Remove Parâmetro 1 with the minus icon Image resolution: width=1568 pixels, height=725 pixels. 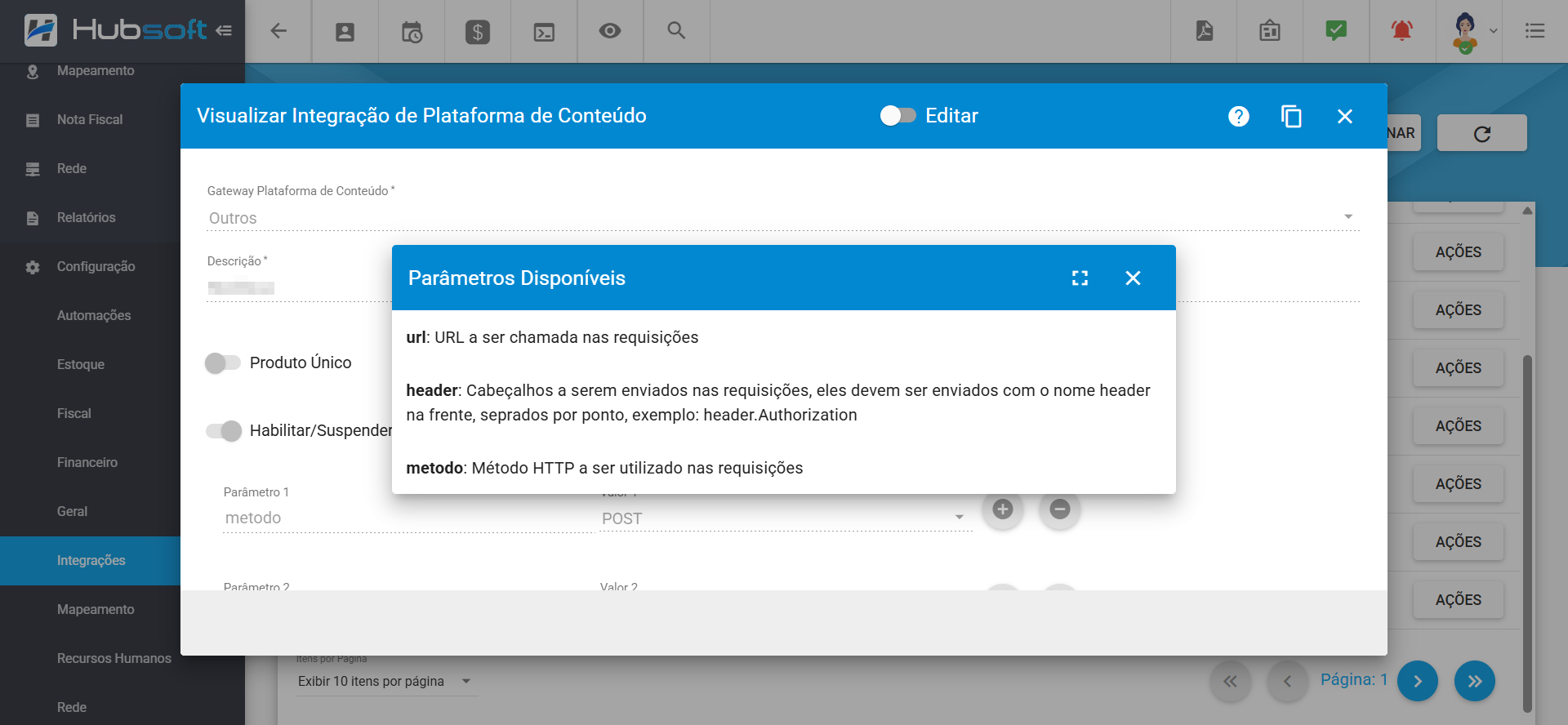[1059, 509]
